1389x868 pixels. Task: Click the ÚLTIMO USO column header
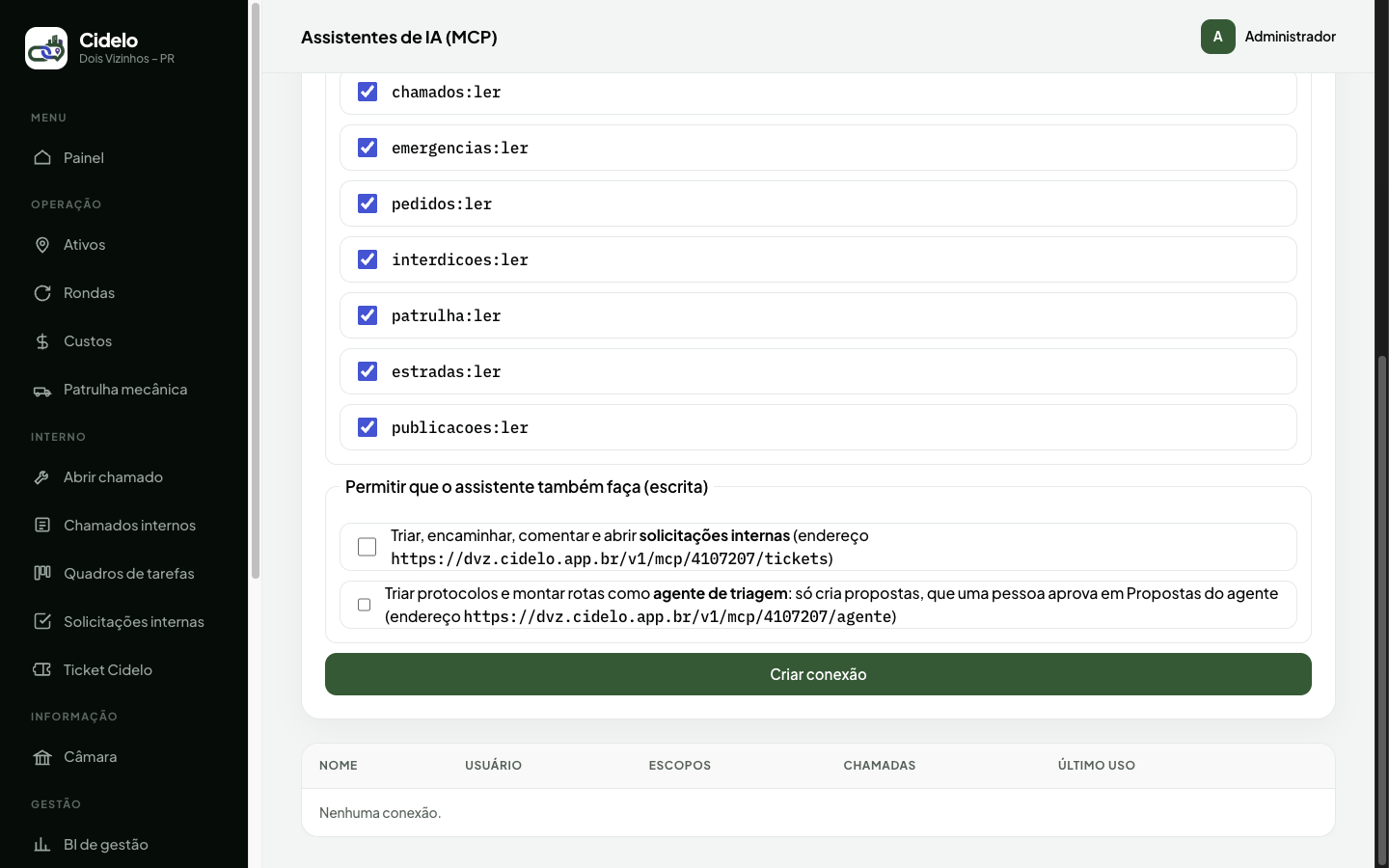pos(1096,766)
